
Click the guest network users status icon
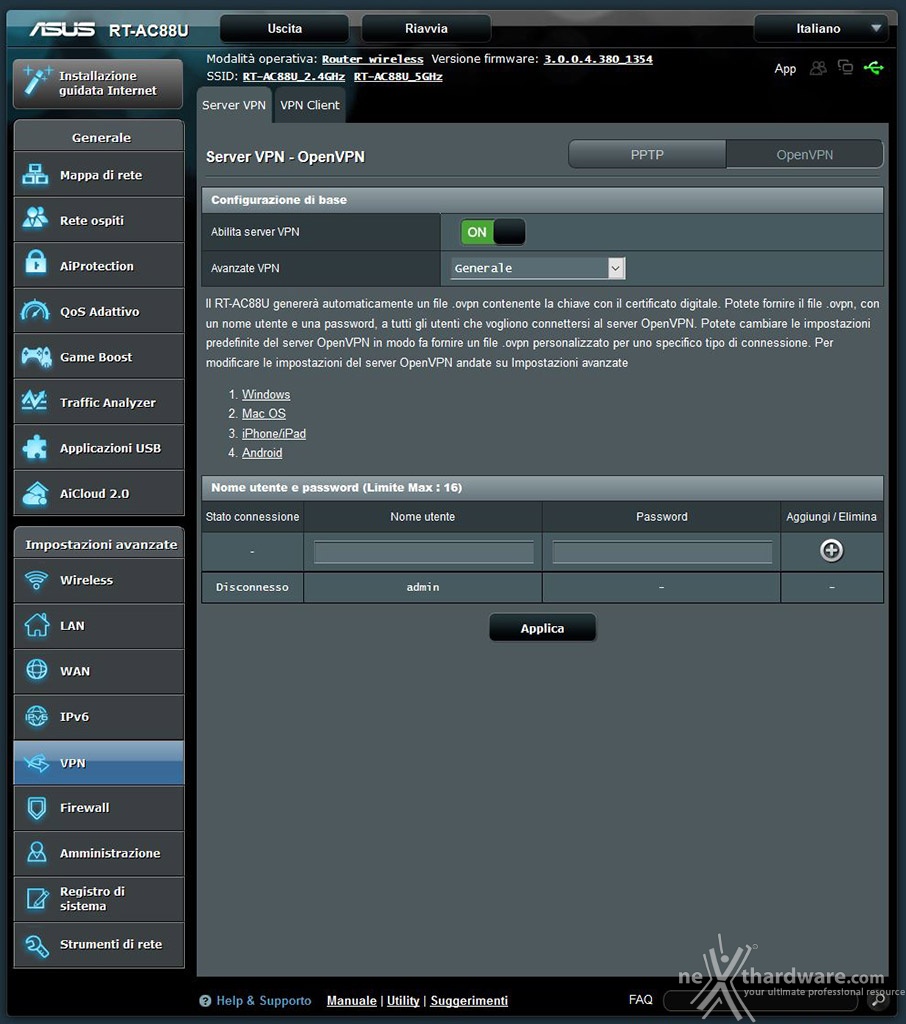[x=818, y=68]
